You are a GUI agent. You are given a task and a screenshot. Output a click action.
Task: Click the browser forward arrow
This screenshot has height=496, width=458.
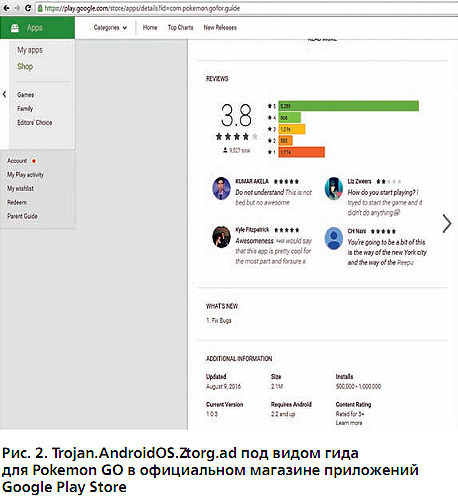coord(17,8)
